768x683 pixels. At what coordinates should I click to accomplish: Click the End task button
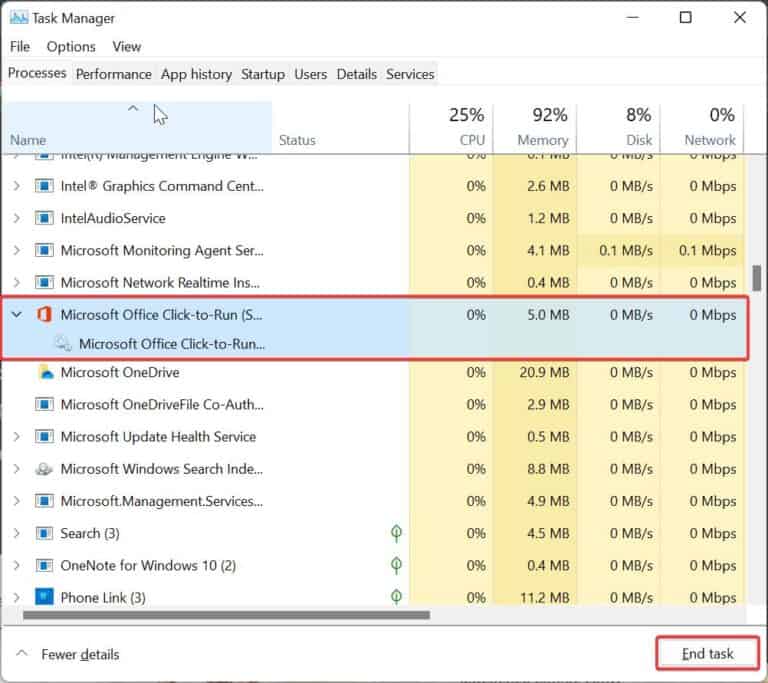pos(708,654)
